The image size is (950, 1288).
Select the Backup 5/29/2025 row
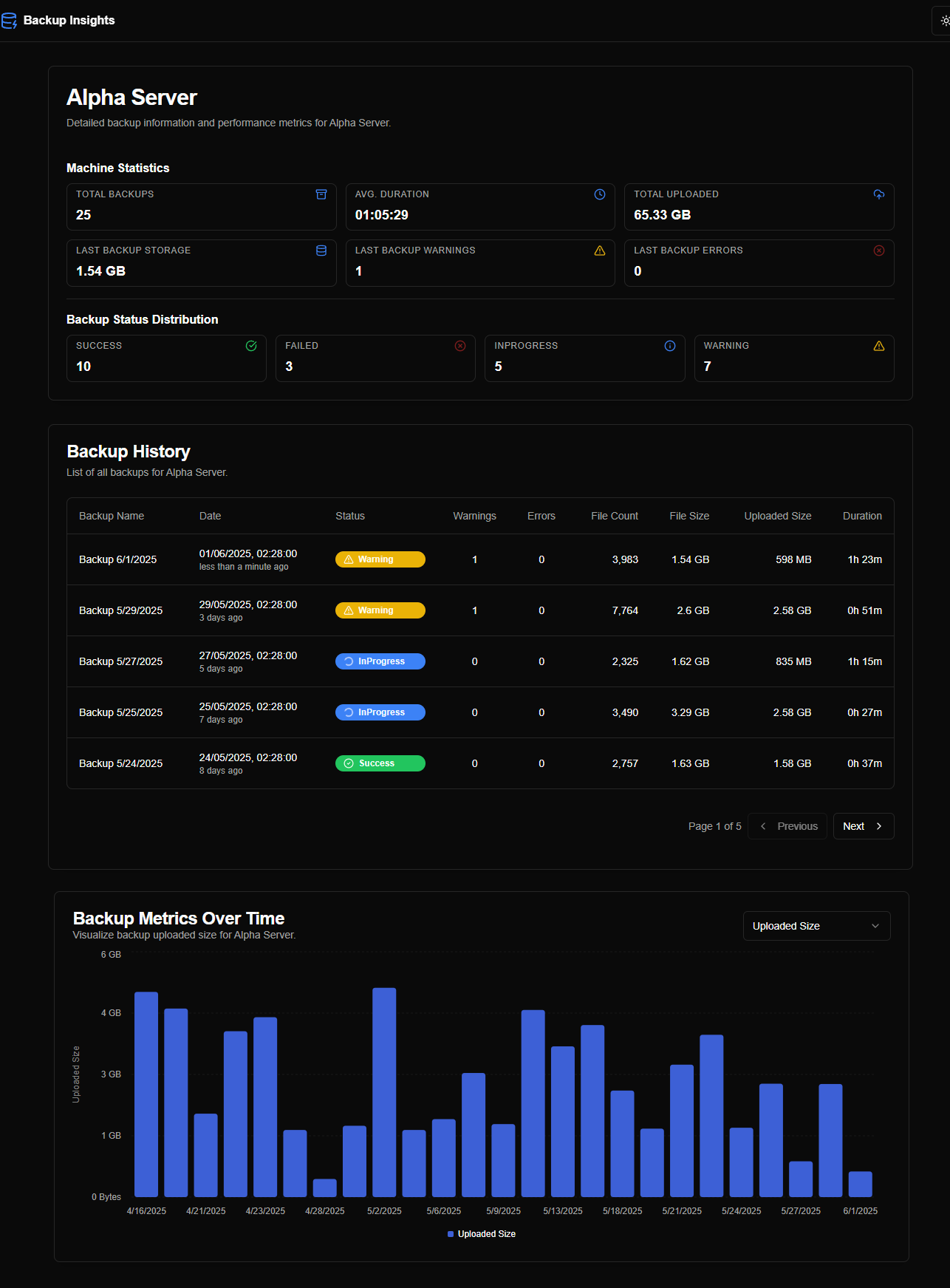120,610
